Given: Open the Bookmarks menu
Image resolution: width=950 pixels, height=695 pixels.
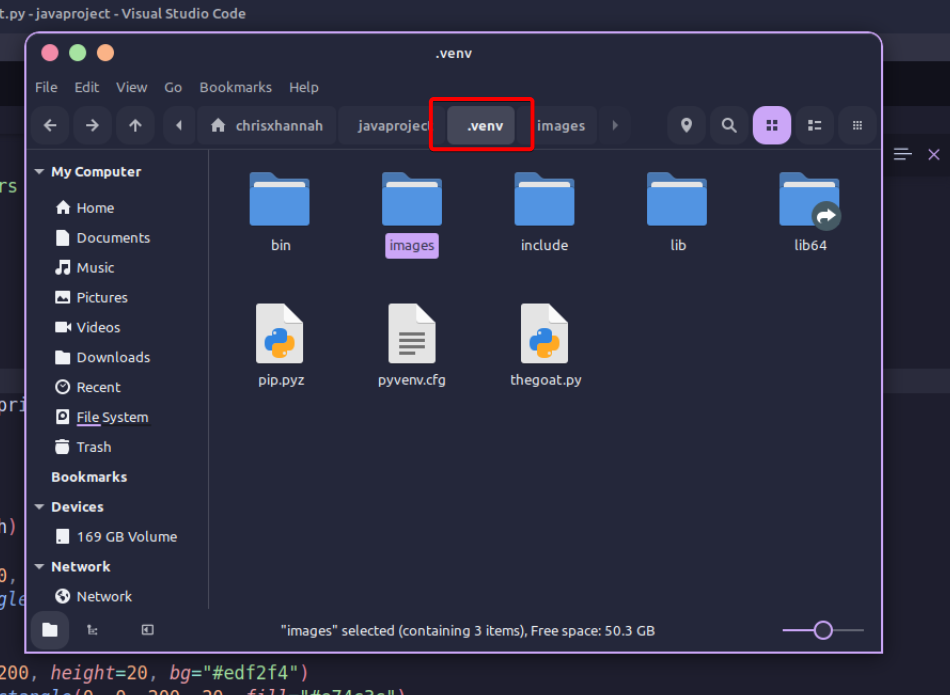Looking at the screenshot, I should (236, 87).
